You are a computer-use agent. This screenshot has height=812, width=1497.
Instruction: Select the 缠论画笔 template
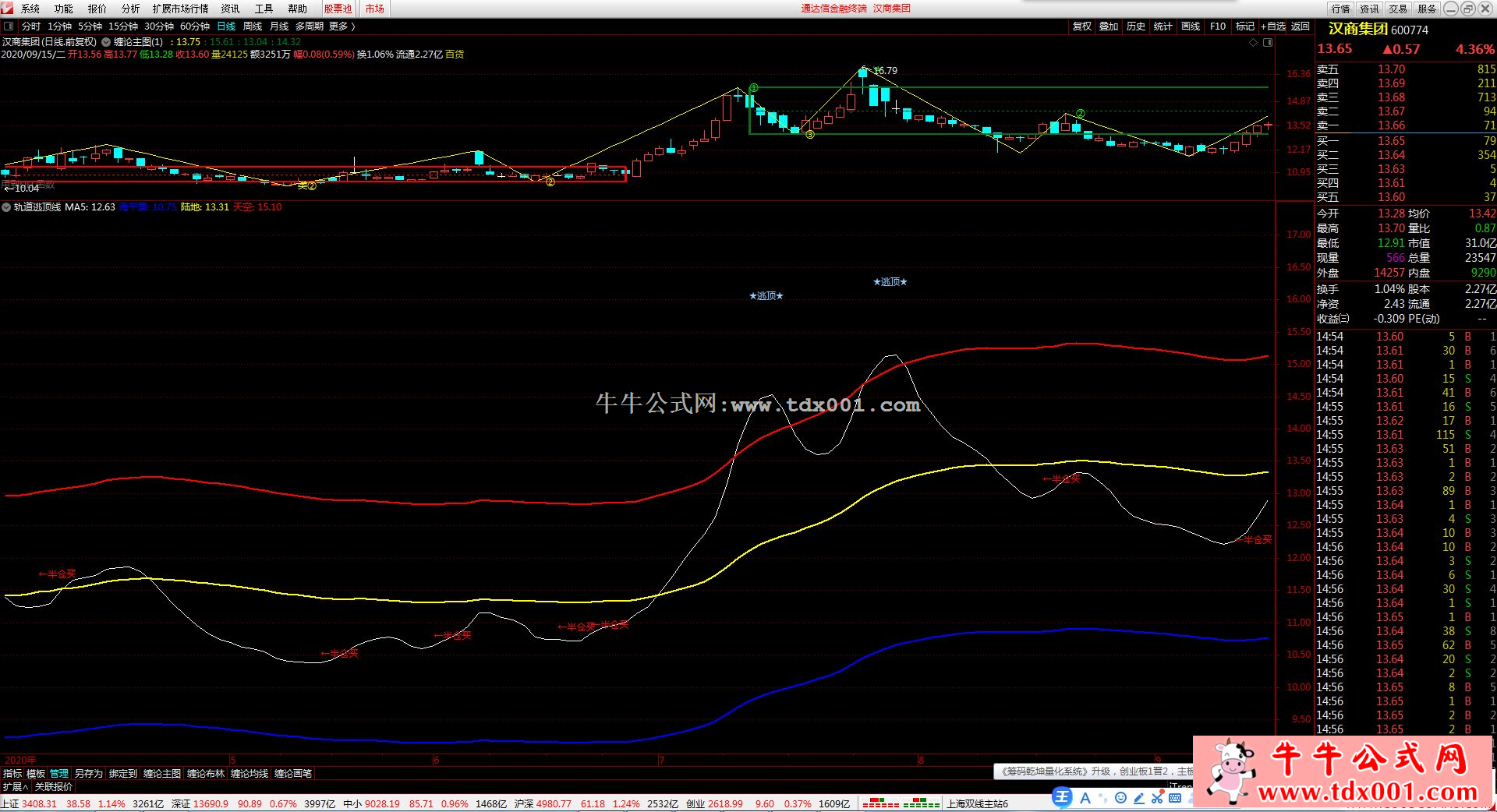coord(293,774)
